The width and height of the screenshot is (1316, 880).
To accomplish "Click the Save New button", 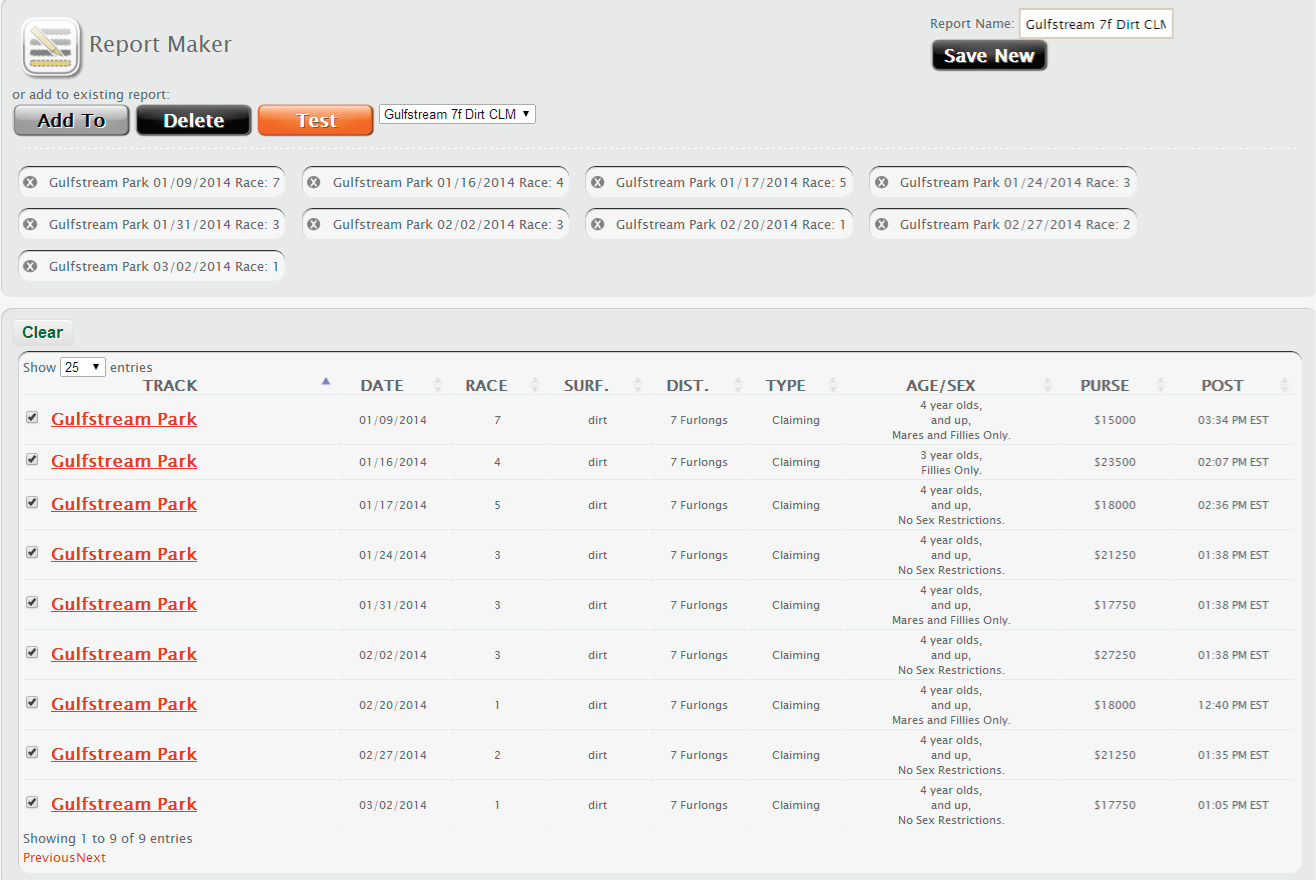I will 989,56.
